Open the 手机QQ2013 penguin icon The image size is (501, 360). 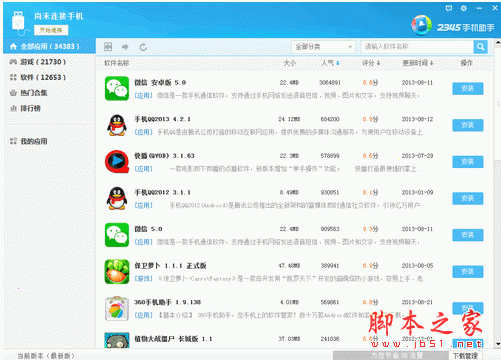pyautogui.click(x=117, y=125)
